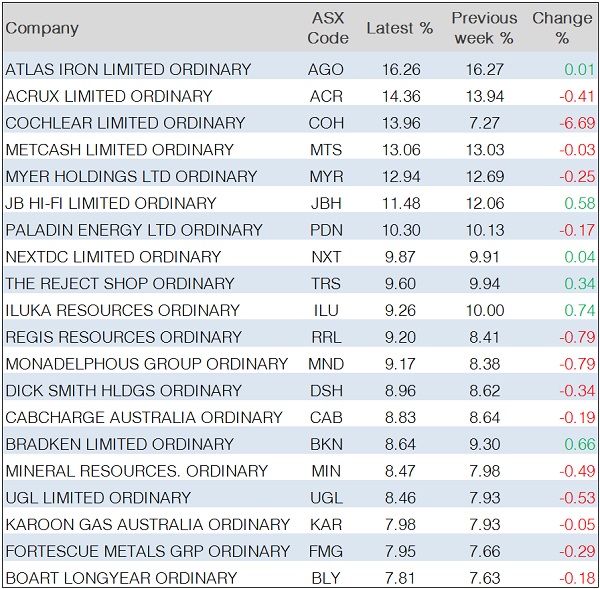Viewport: 600px width, 589px height.
Task: Click the green 0.74 change for Iluka
Action: [x=579, y=310]
